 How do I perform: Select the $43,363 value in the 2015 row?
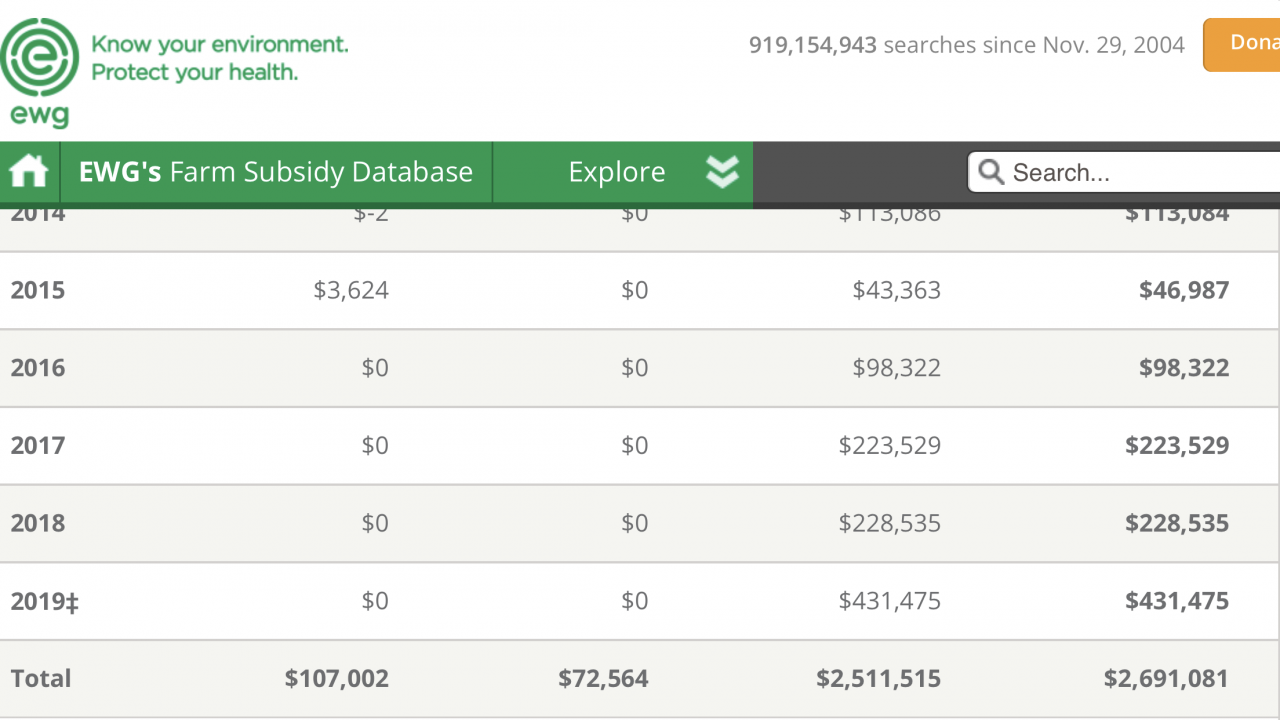click(897, 290)
